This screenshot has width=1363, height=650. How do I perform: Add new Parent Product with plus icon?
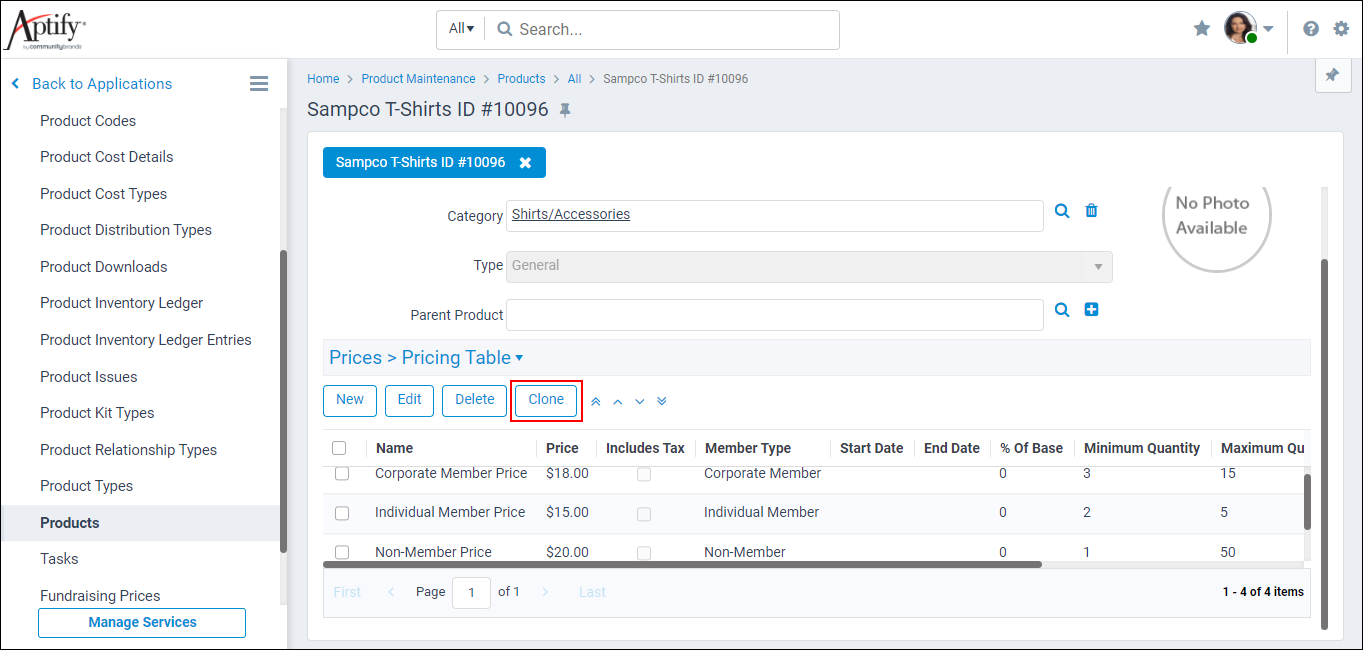pyautogui.click(x=1092, y=310)
